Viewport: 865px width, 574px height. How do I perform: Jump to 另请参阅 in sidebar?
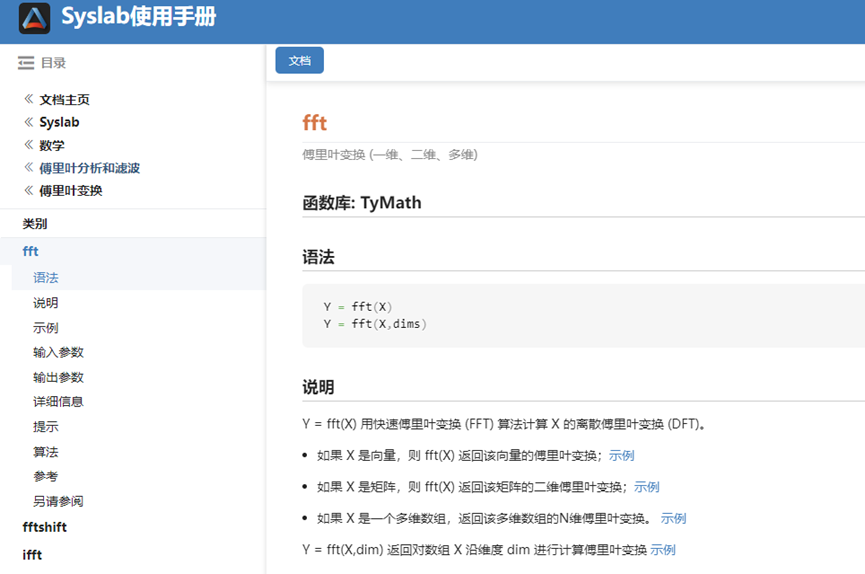[x=58, y=501]
